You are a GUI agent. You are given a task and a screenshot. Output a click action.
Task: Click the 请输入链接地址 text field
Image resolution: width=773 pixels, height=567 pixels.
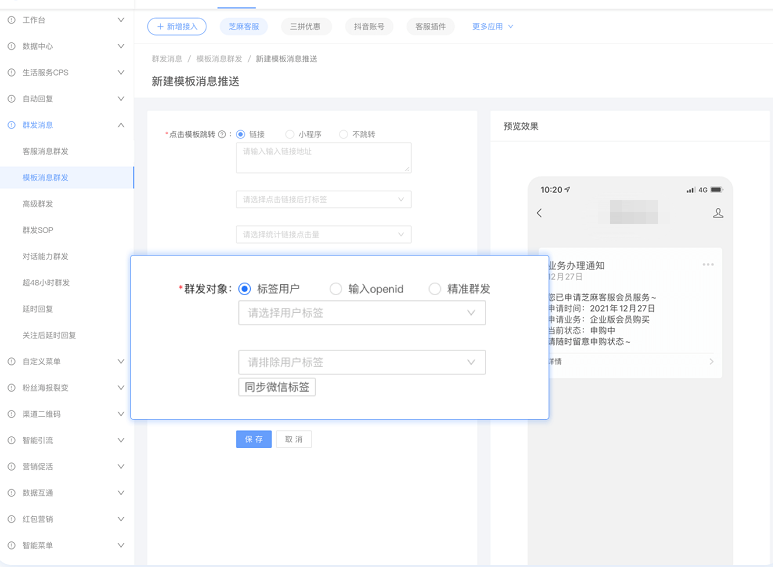324,157
